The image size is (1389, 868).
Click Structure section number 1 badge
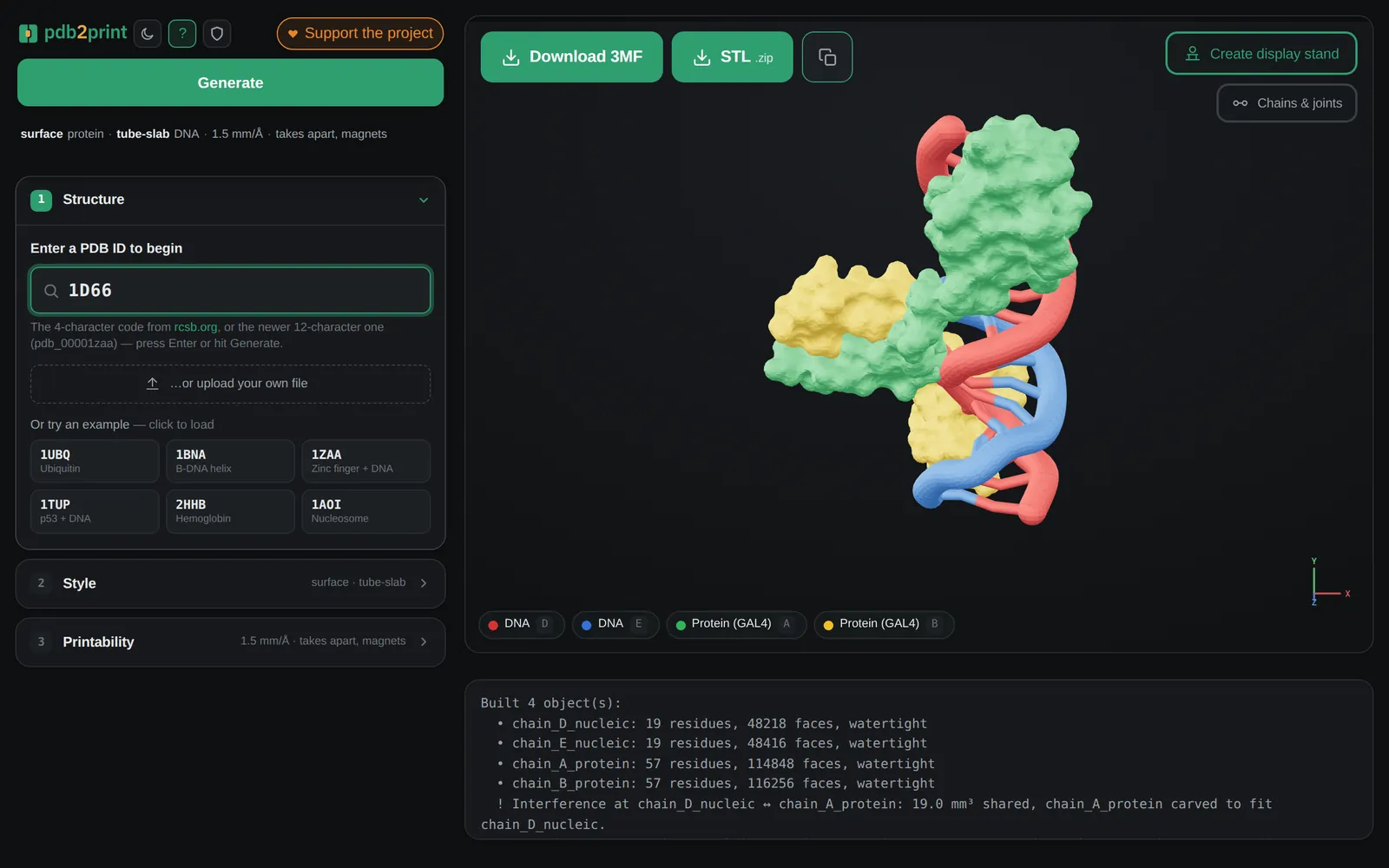[x=41, y=200]
